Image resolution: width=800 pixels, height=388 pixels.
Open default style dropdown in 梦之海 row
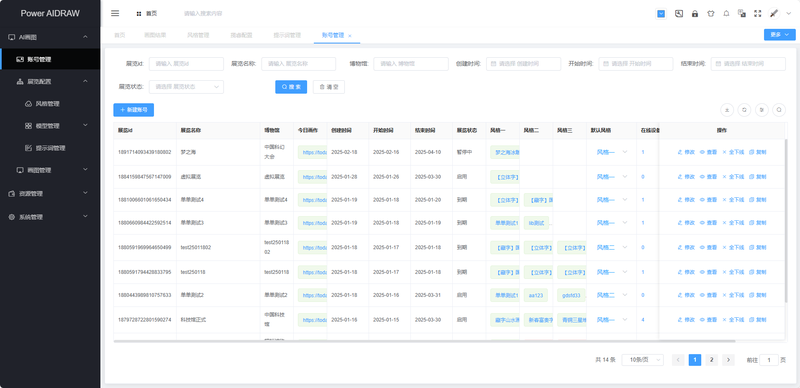coord(611,152)
